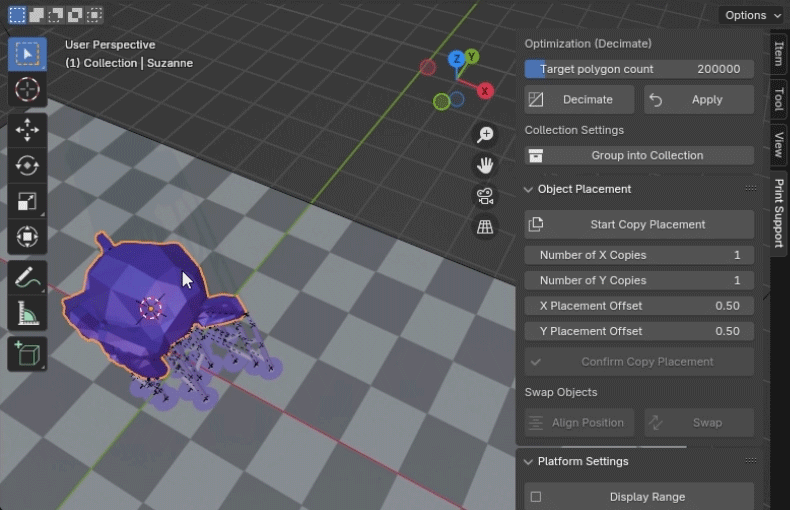Select the Measure tool

(27, 313)
